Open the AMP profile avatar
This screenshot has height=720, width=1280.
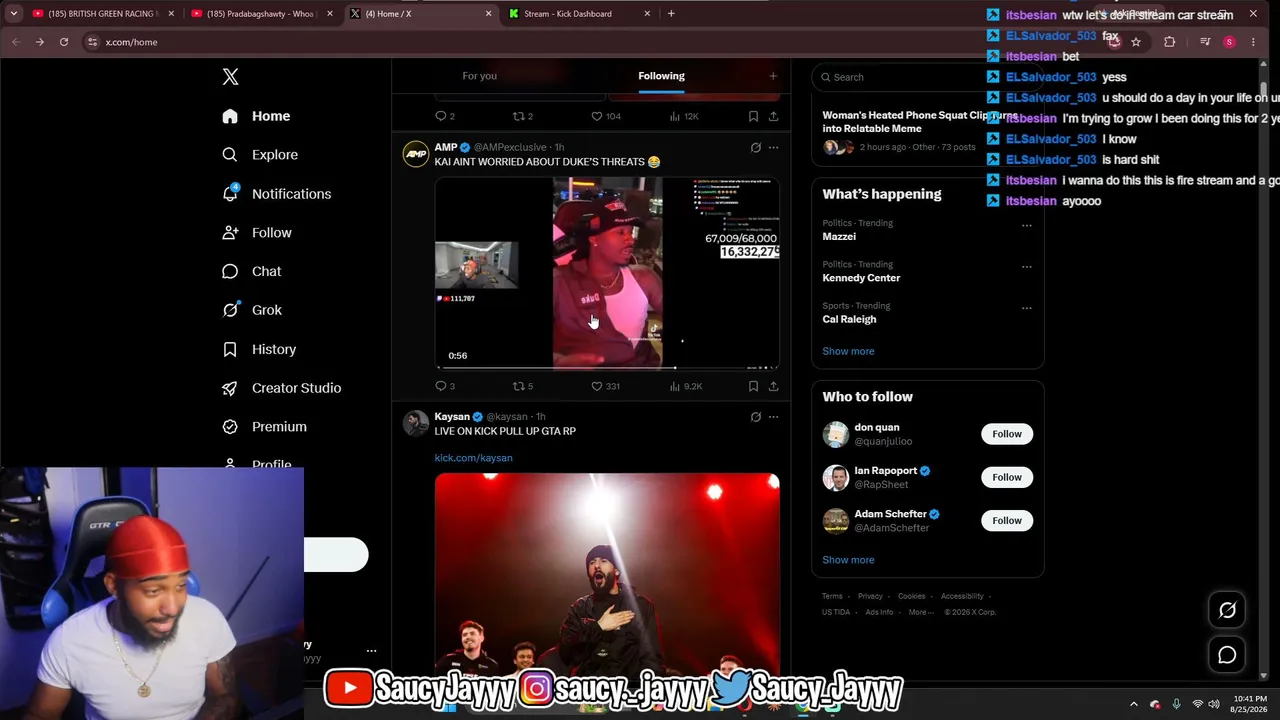416,154
